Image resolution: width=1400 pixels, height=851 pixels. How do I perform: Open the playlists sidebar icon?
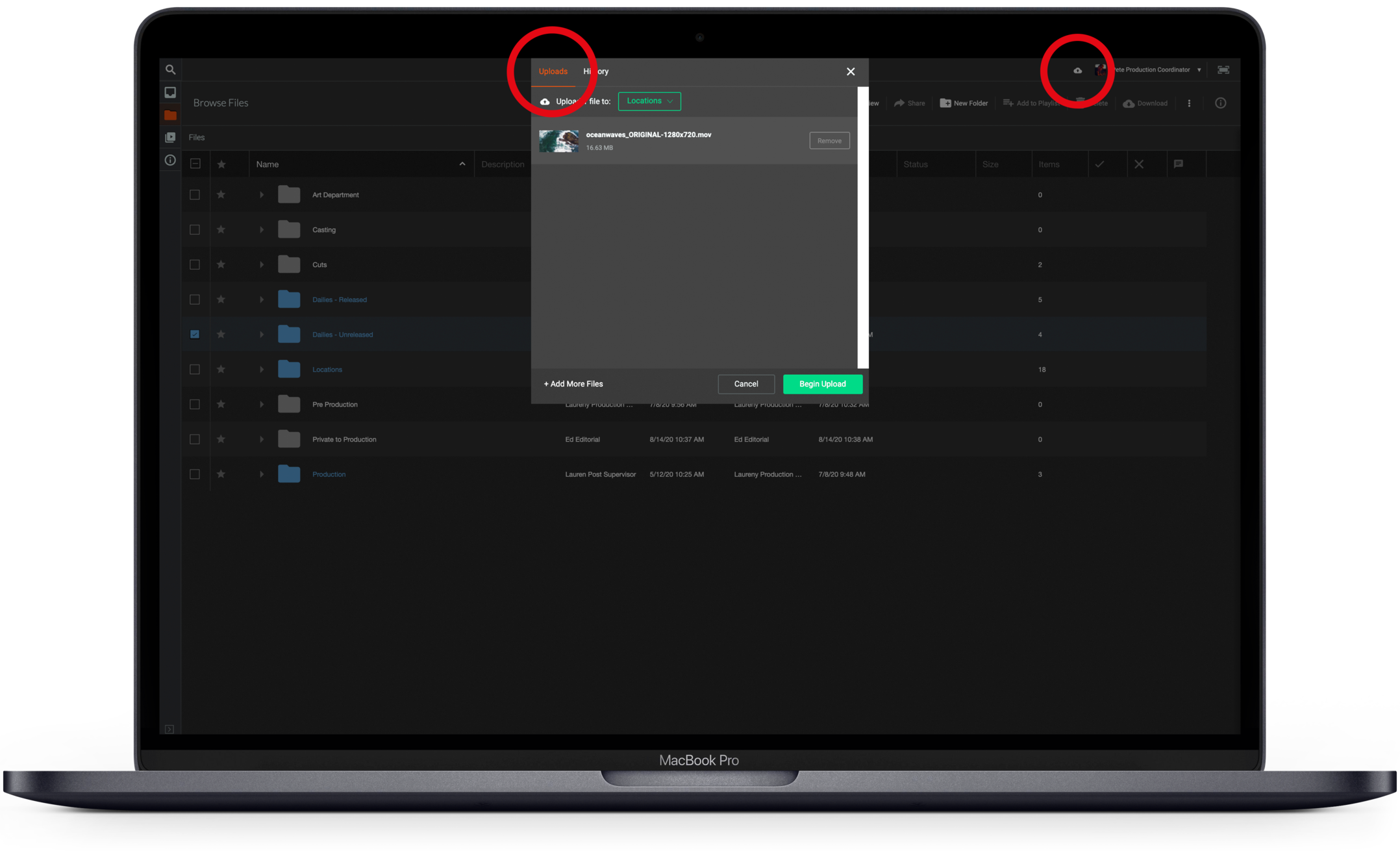(170, 138)
